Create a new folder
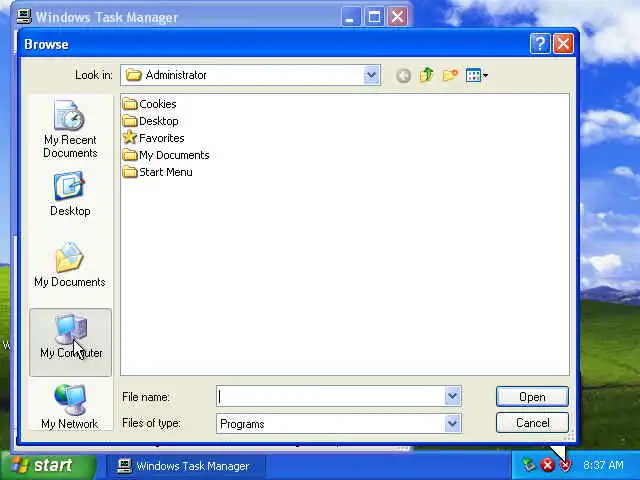 coord(449,75)
